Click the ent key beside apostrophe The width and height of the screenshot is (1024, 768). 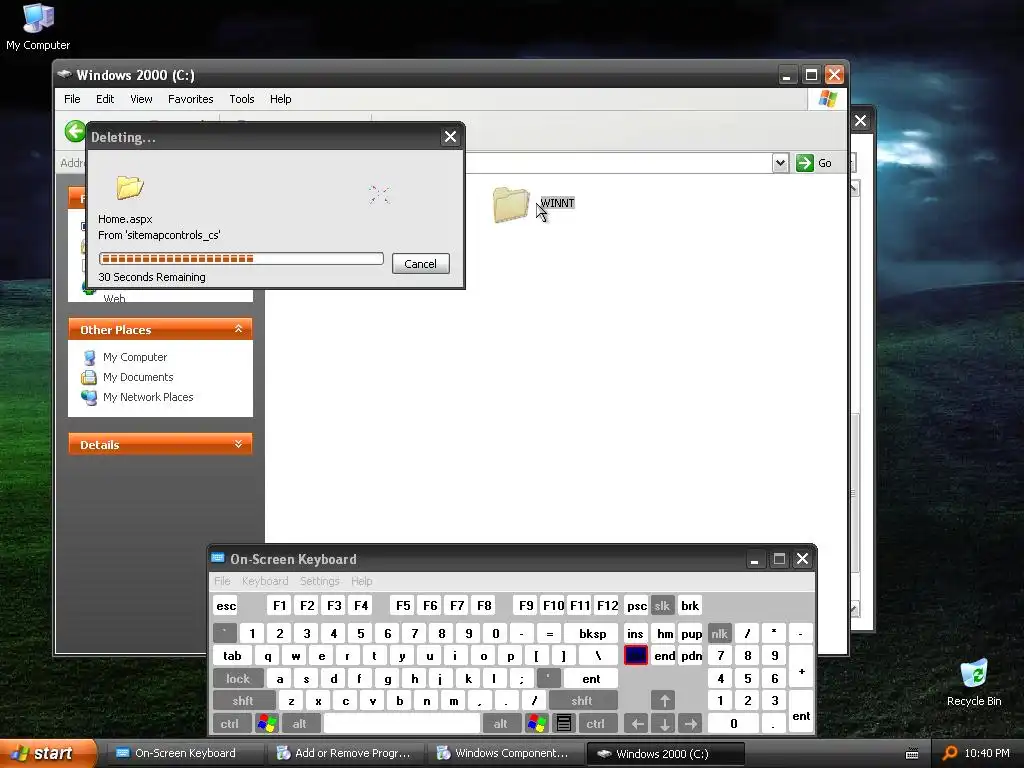(x=591, y=679)
